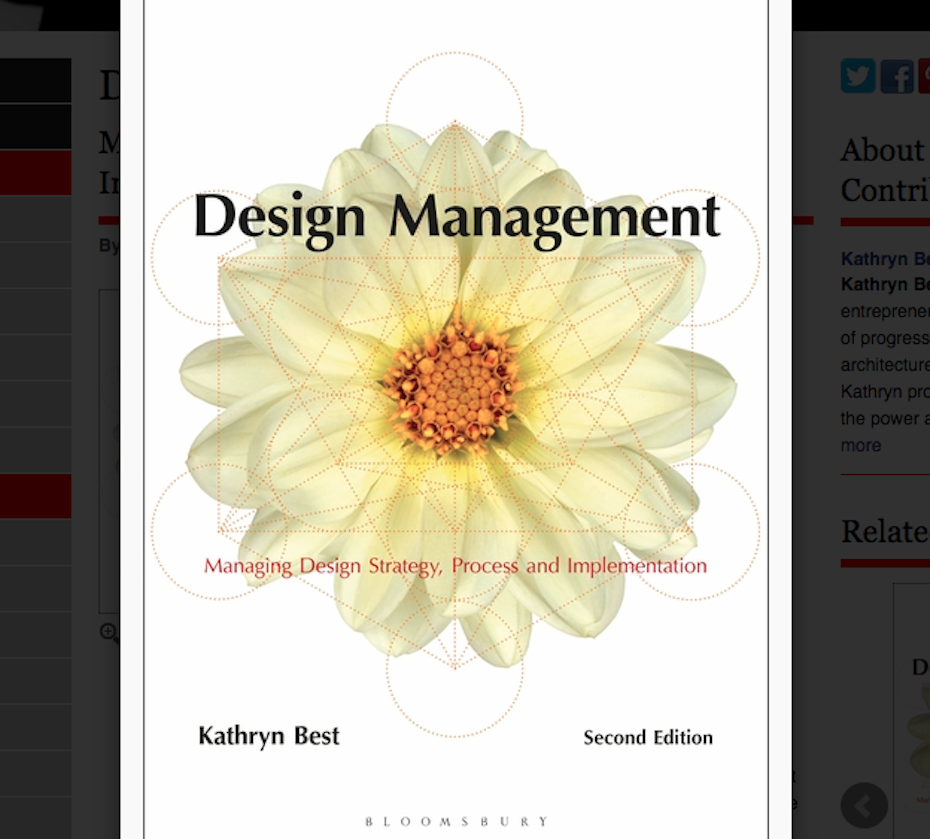Share the book on Twitter
Image resolution: width=930 pixels, height=839 pixels.
click(857, 76)
